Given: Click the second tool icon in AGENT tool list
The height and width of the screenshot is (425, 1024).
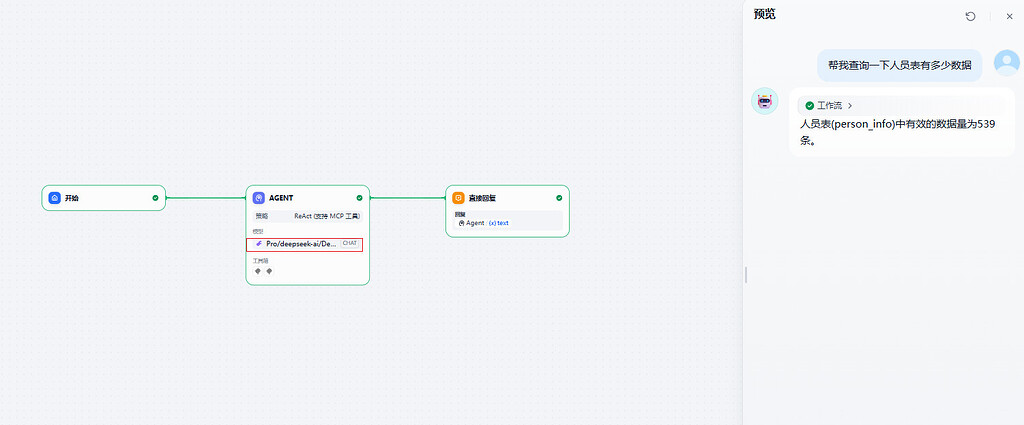Looking at the screenshot, I should click(269, 271).
